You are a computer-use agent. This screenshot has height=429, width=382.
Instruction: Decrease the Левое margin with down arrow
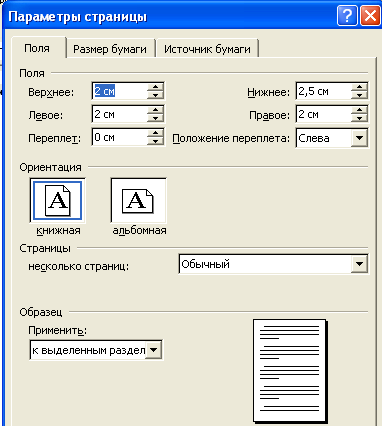pyautogui.click(x=155, y=118)
